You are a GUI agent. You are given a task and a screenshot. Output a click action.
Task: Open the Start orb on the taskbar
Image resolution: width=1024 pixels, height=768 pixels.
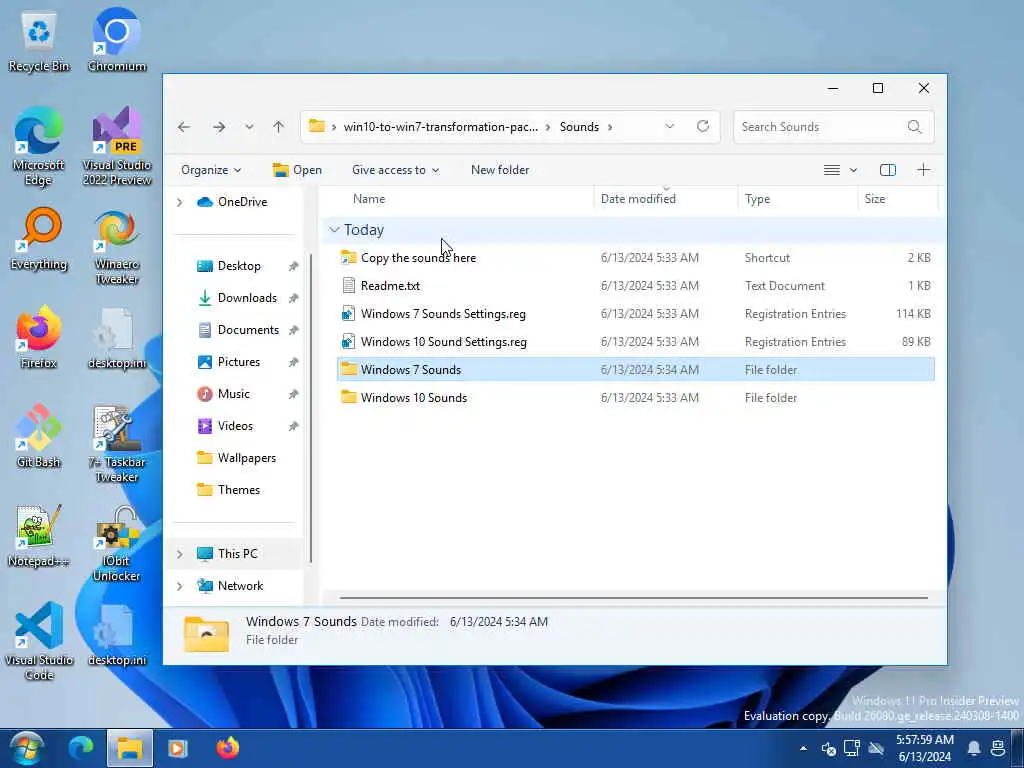click(x=27, y=748)
